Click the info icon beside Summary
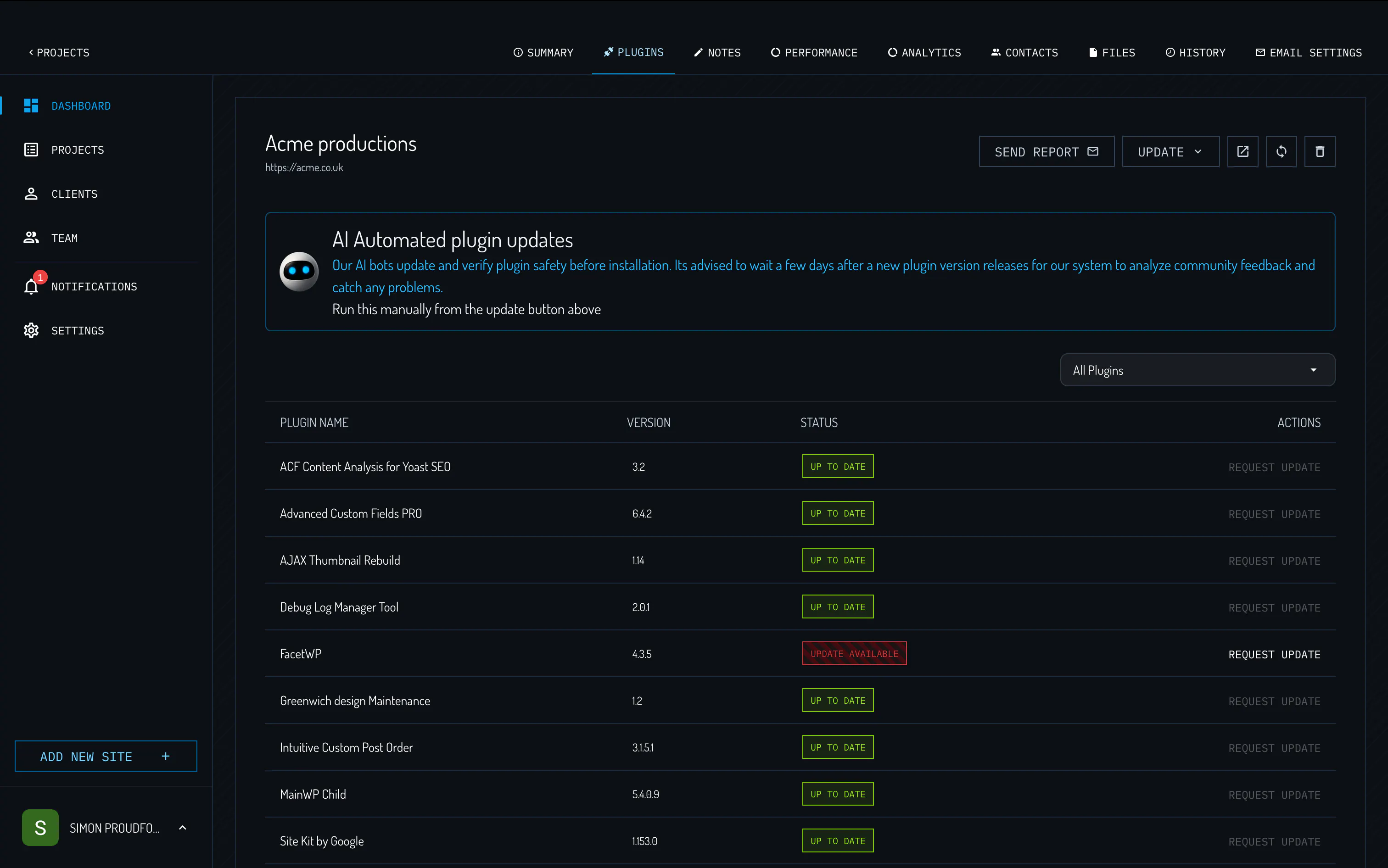Image resolution: width=1388 pixels, height=868 pixels. (x=518, y=52)
